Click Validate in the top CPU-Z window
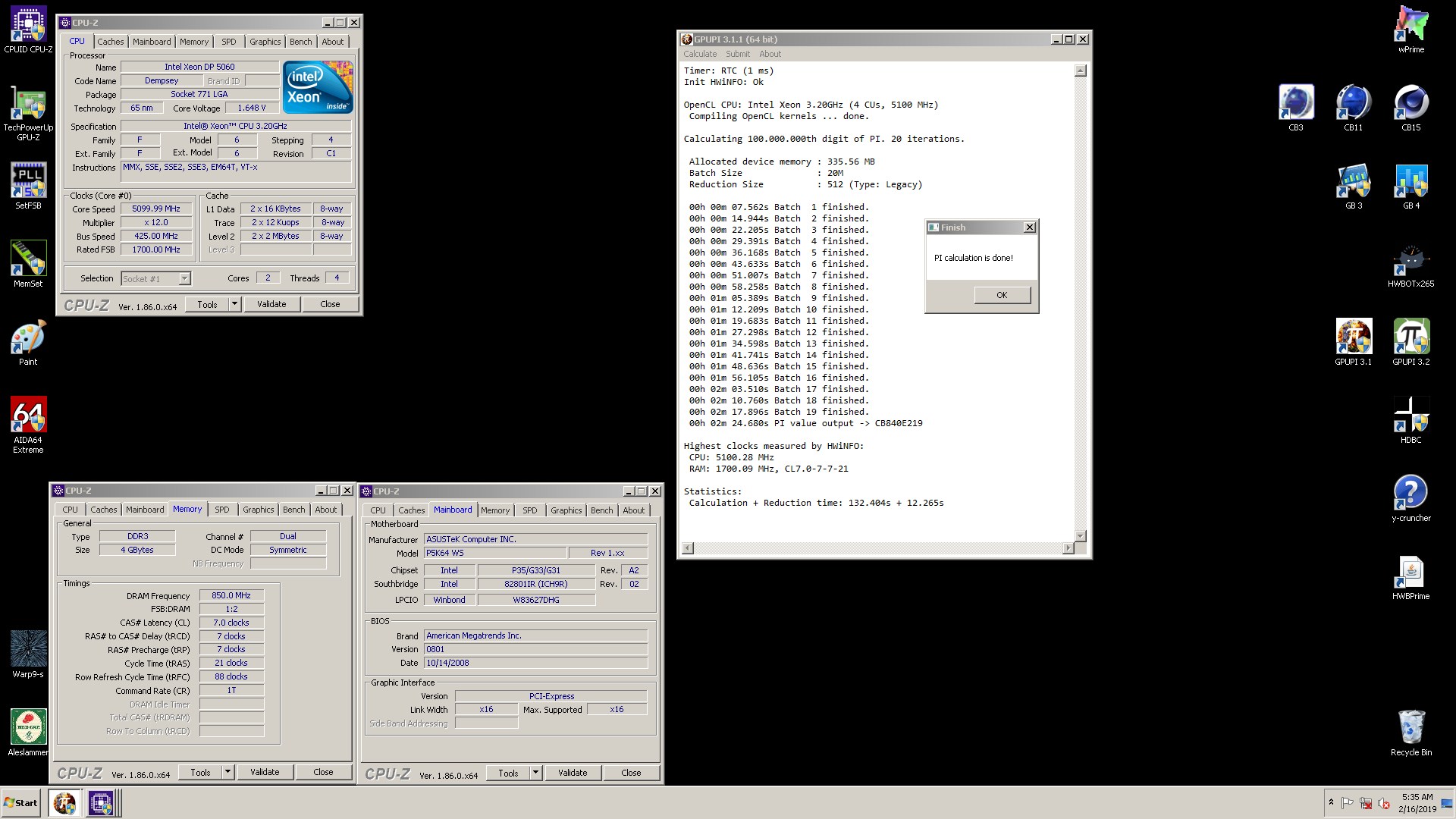Viewport: 1456px width, 819px height. coord(271,304)
